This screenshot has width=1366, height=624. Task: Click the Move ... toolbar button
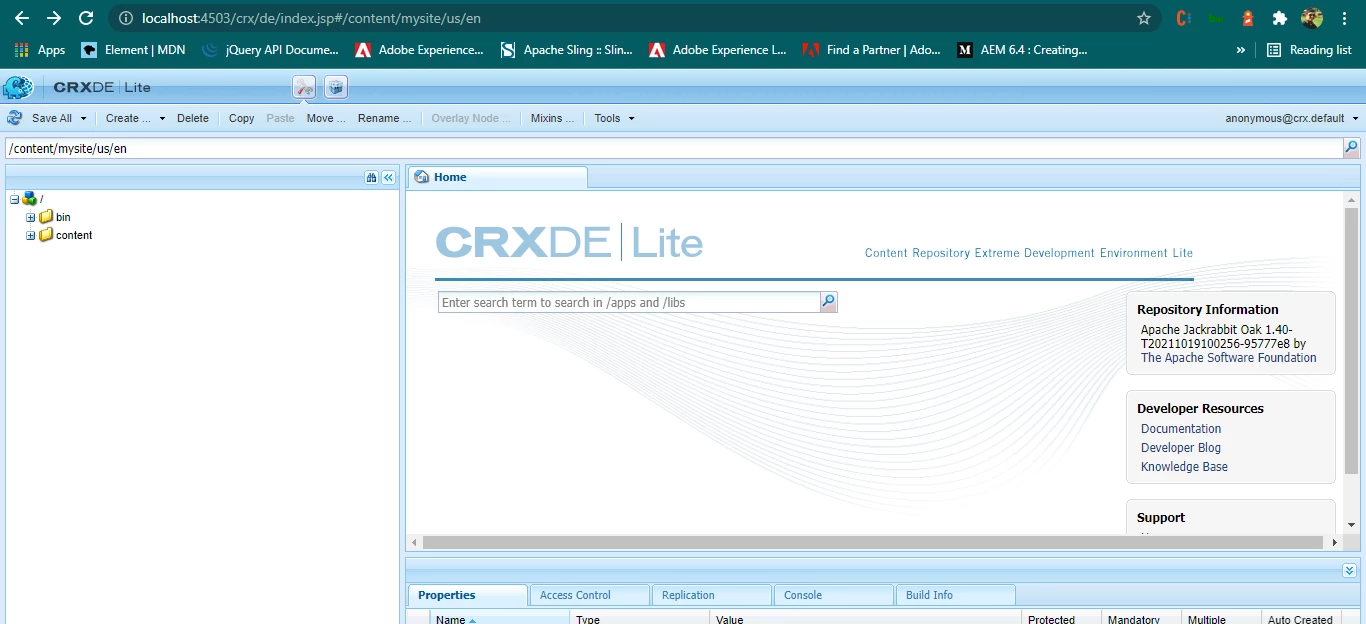326,118
